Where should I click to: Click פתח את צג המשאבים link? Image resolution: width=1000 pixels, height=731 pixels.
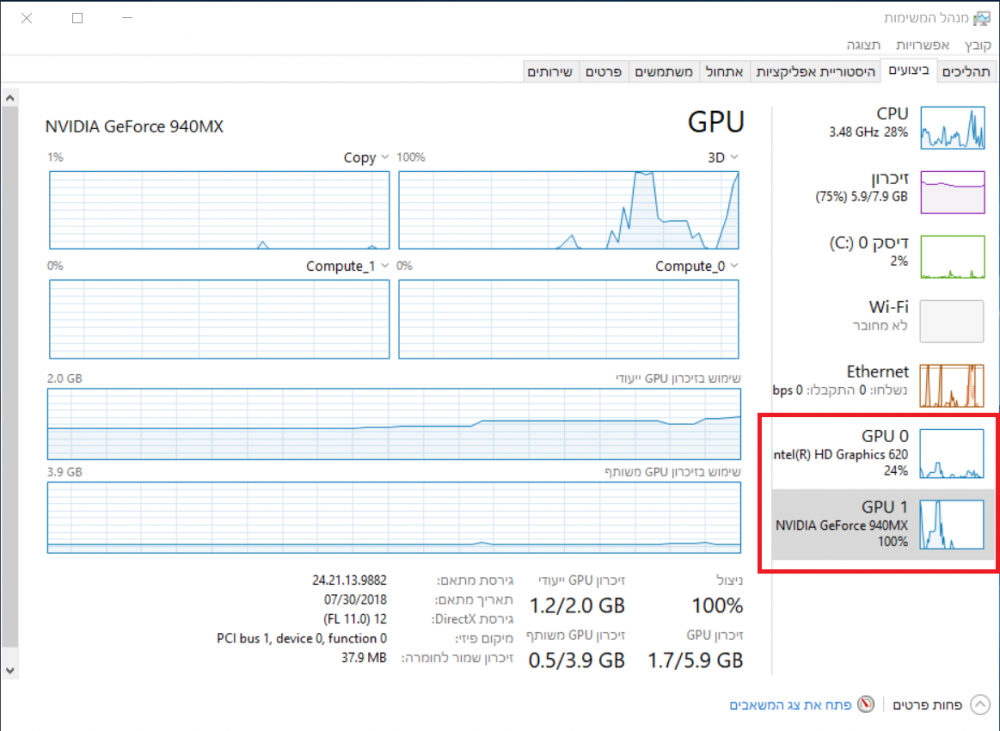pos(790,705)
